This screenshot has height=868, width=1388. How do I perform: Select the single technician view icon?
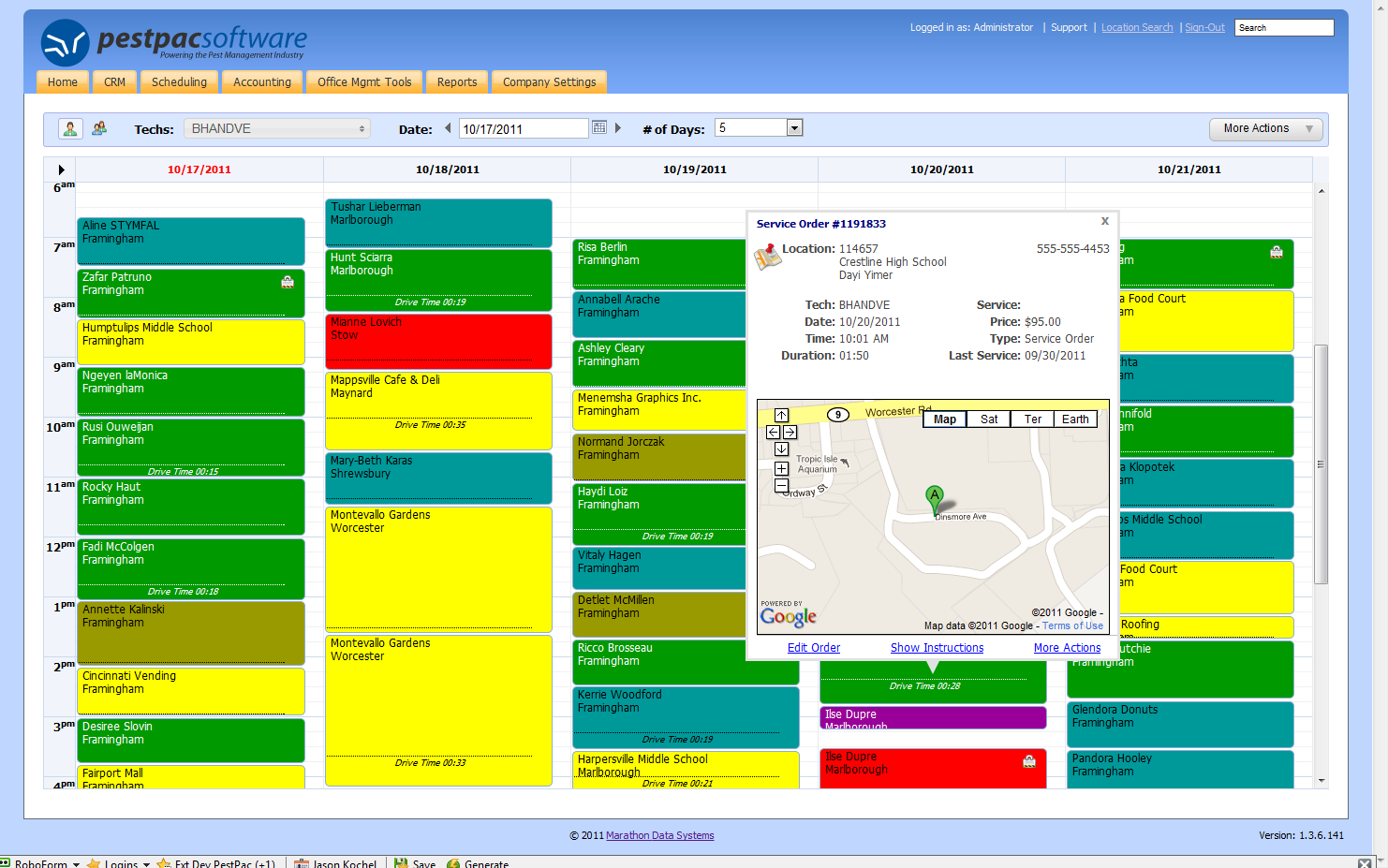[70, 127]
